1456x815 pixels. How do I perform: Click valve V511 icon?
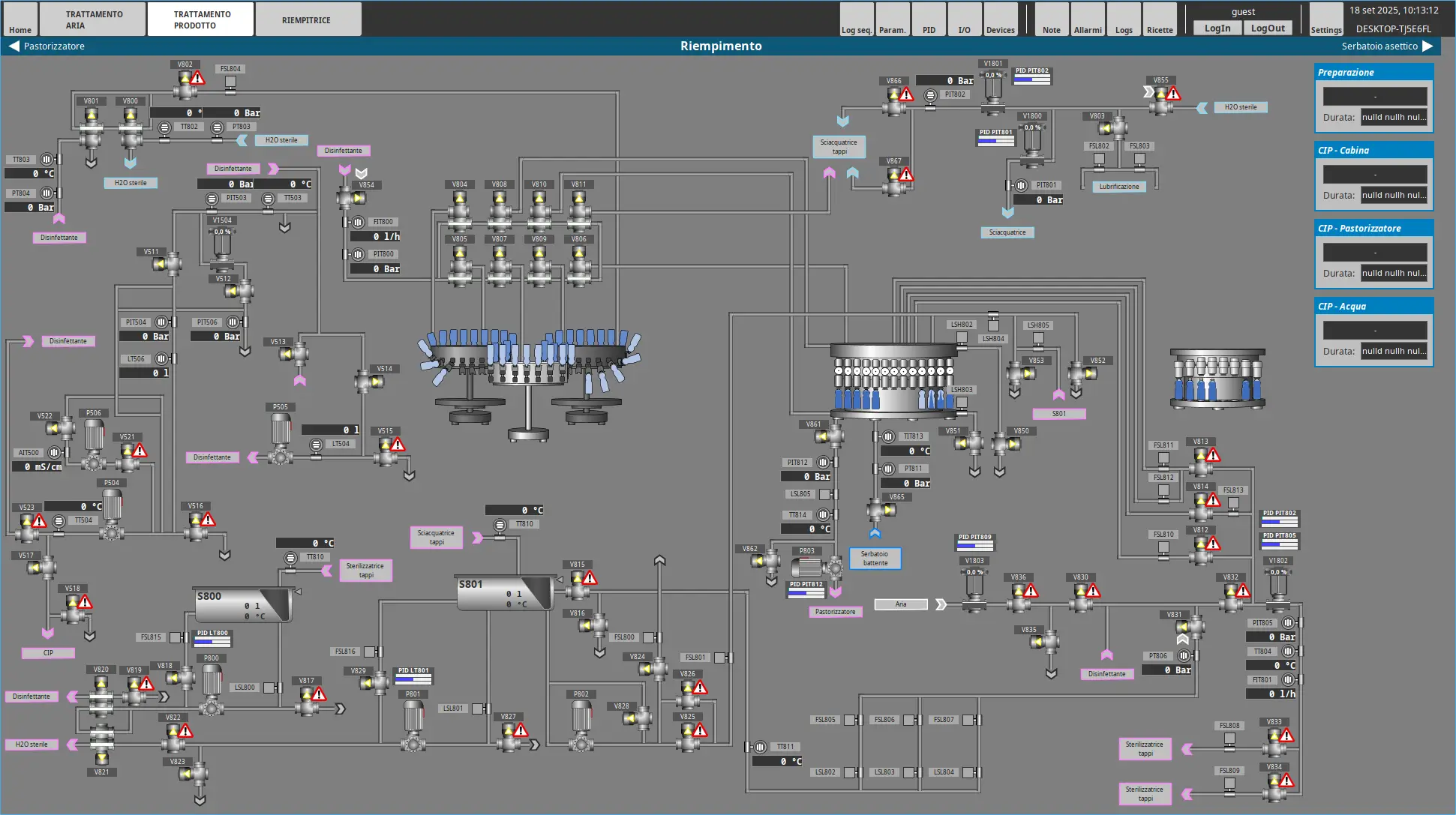[167, 264]
